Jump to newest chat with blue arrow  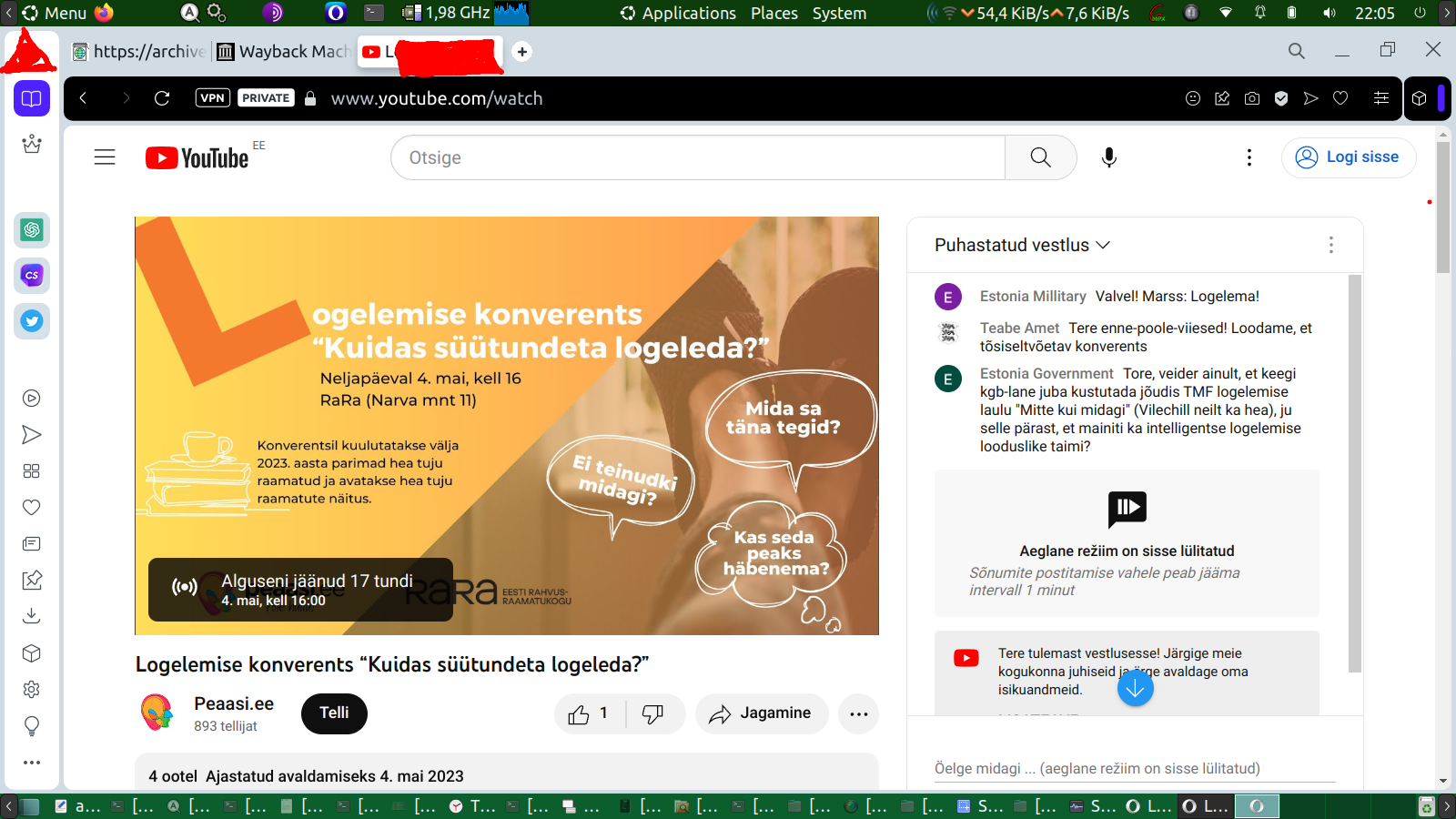1135,688
